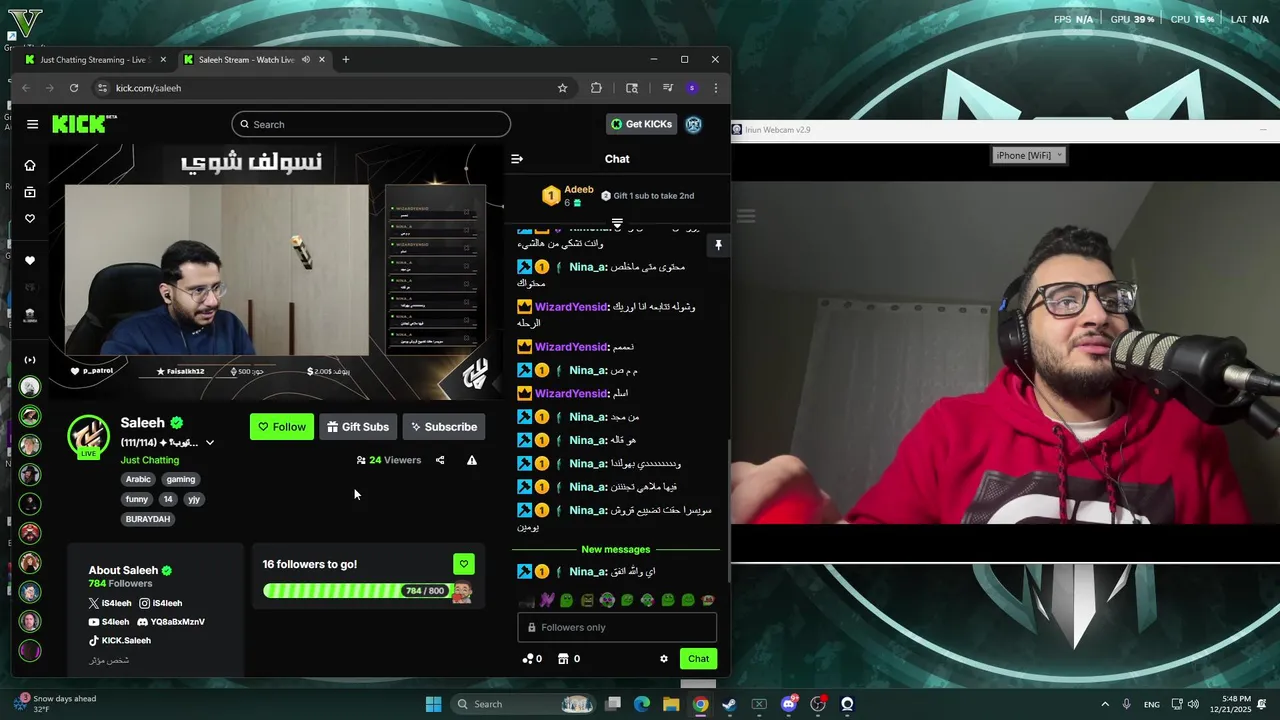Click the Followers only chat input
1280x720 pixels.
coord(617,628)
